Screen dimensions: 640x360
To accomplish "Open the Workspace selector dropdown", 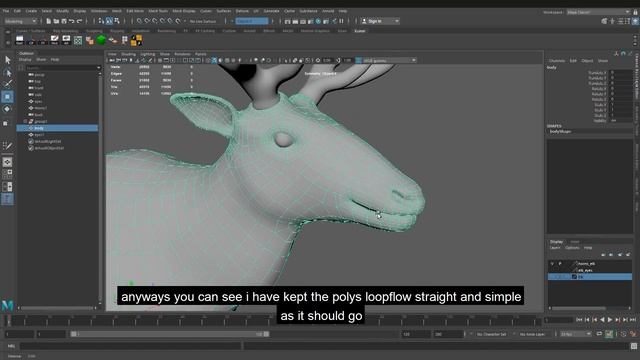I will pos(598,12).
